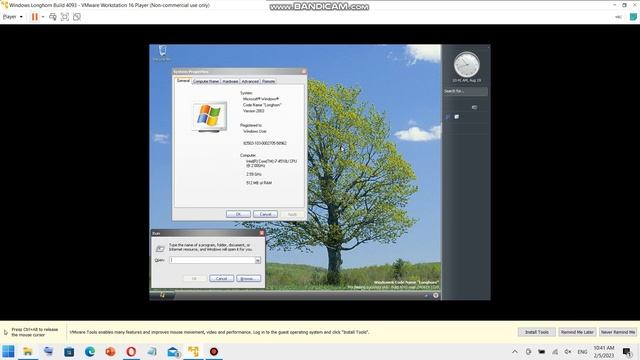This screenshot has height=360, width=640.
Task: Open Microsoft Store from the taskbar
Action: [69, 351]
